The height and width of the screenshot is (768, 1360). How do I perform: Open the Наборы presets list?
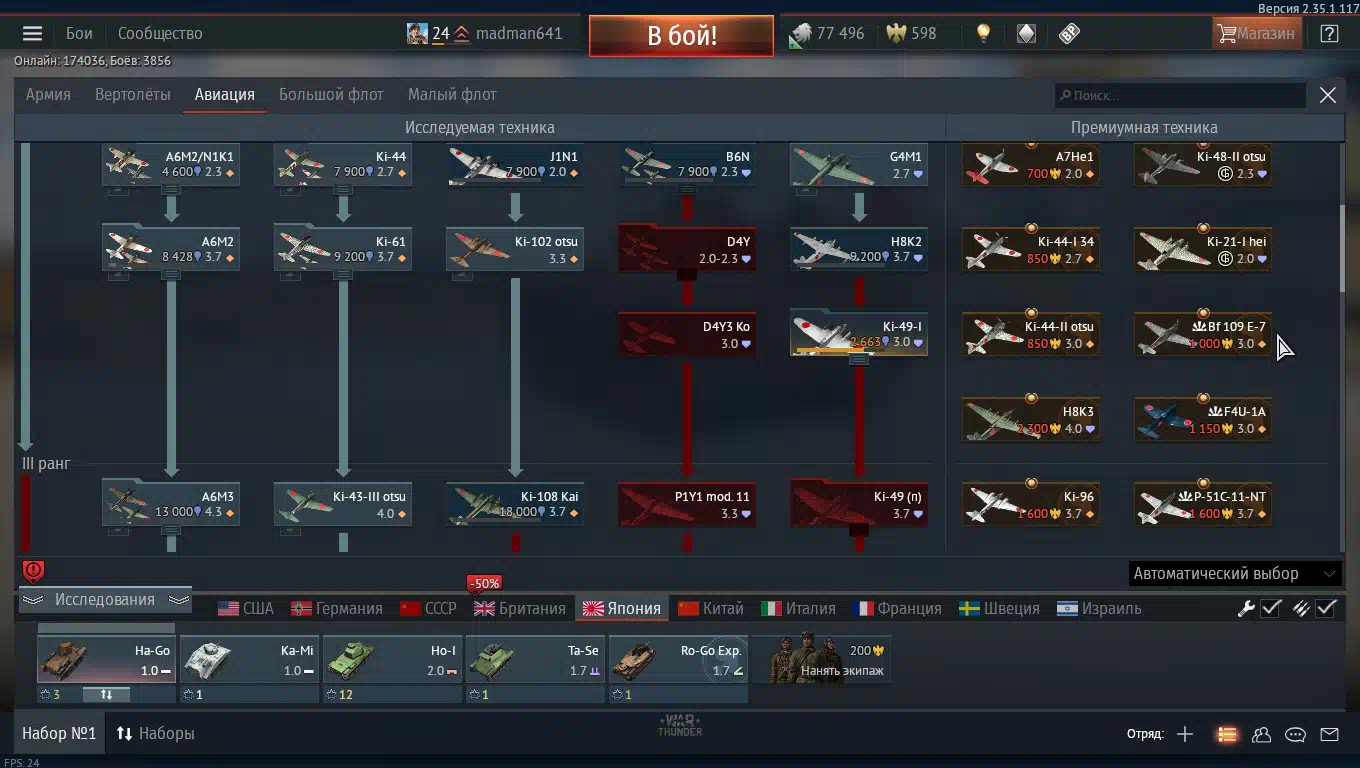155,734
